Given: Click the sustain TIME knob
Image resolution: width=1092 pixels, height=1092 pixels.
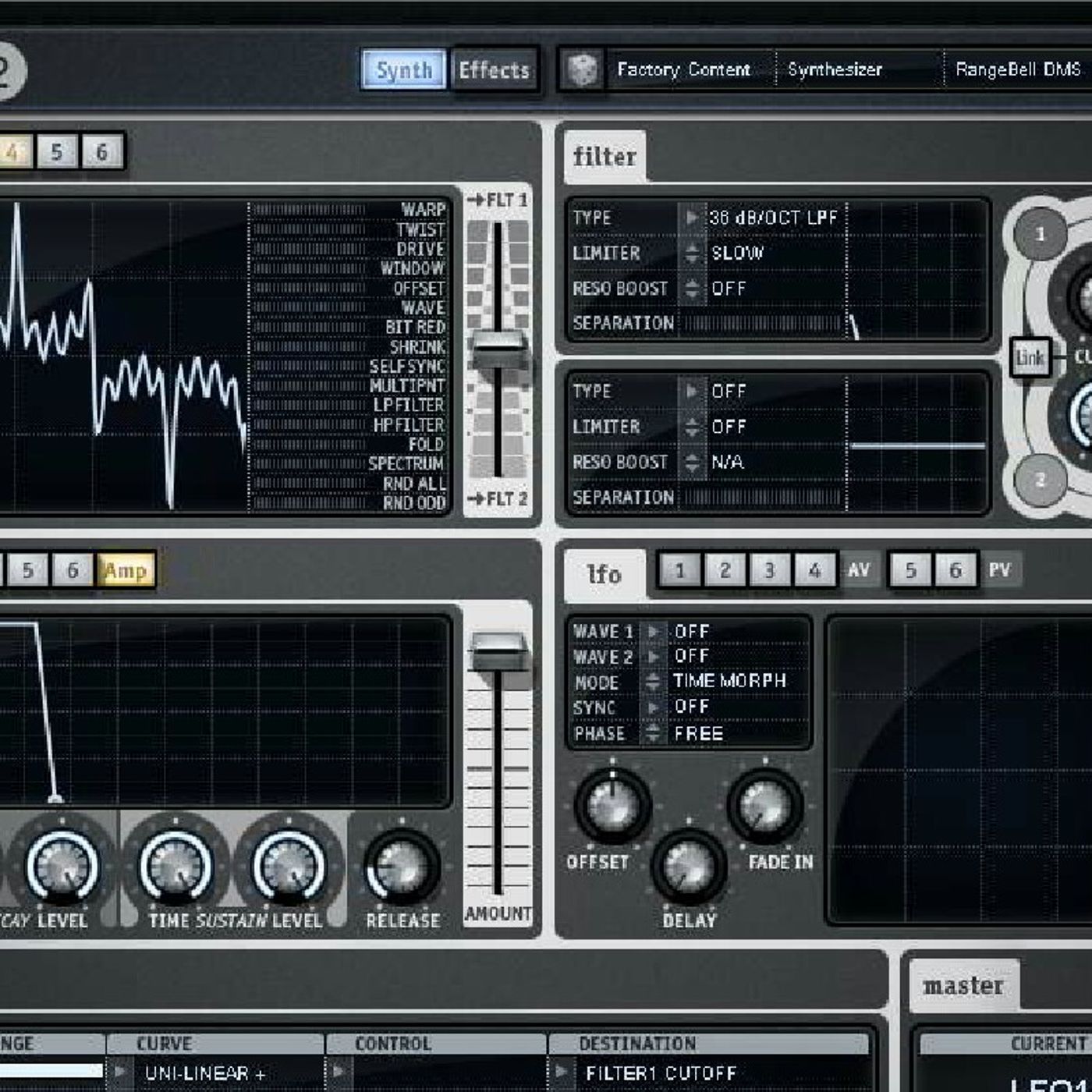Looking at the screenshot, I should [175, 867].
